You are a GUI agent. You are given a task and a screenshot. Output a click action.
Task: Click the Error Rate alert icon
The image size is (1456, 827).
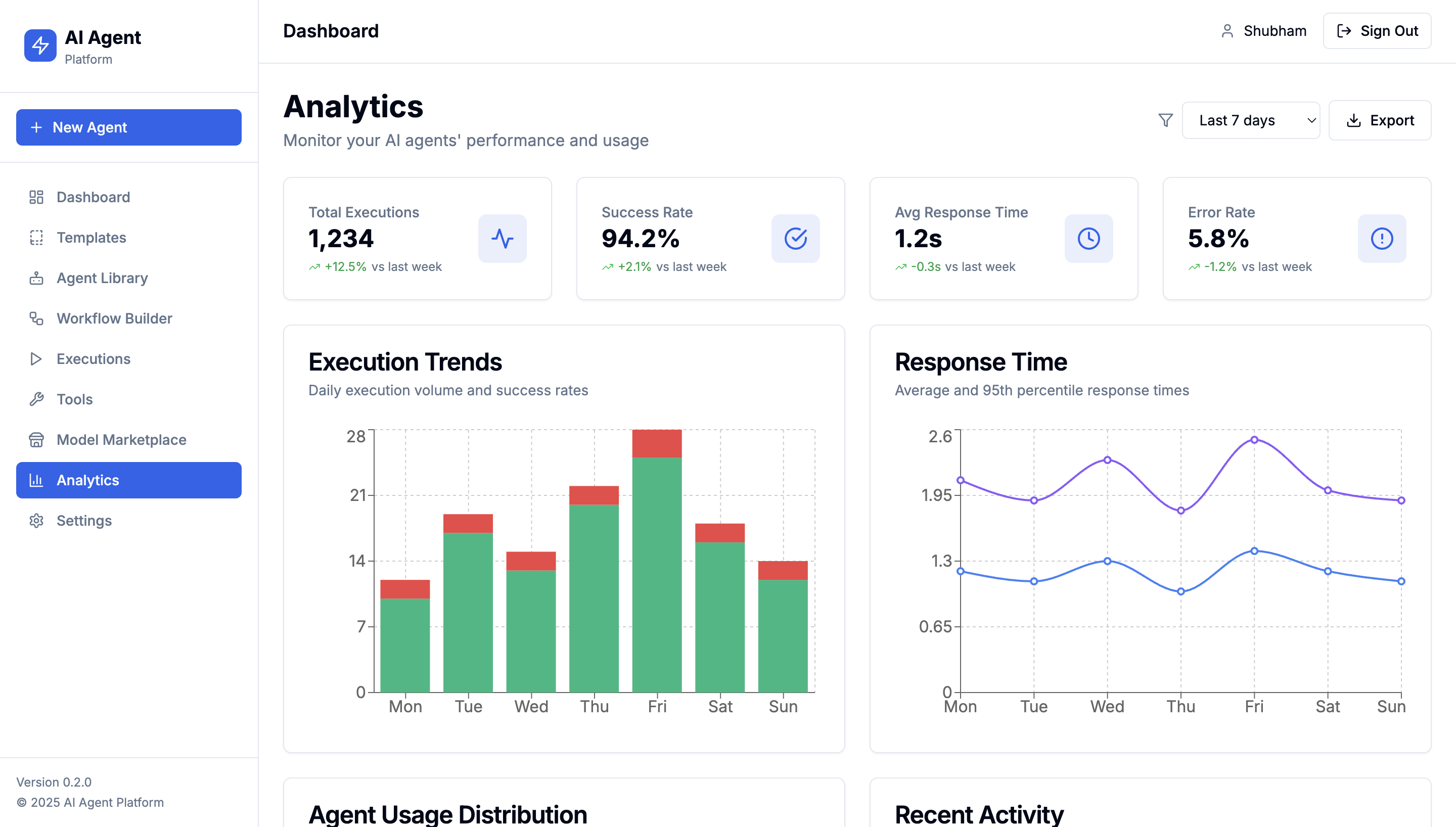pos(1381,239)
